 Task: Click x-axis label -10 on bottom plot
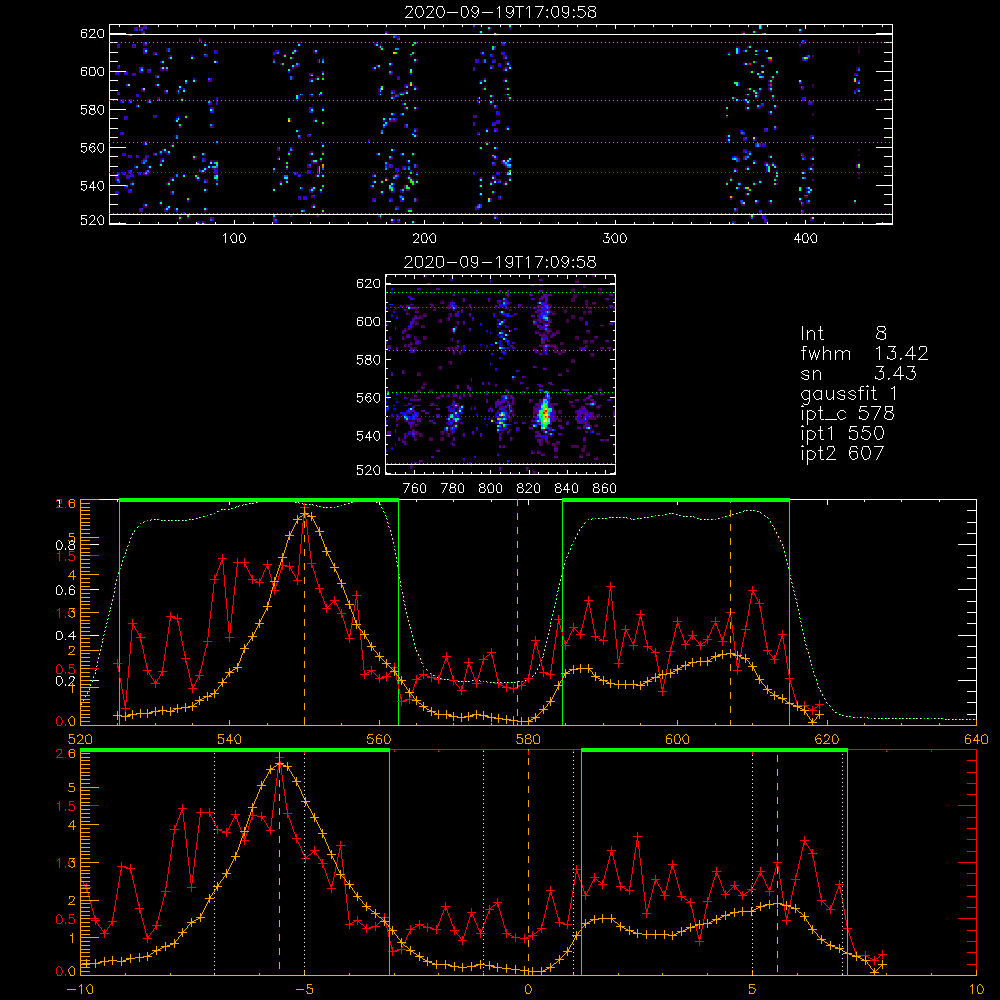[80, 989]
